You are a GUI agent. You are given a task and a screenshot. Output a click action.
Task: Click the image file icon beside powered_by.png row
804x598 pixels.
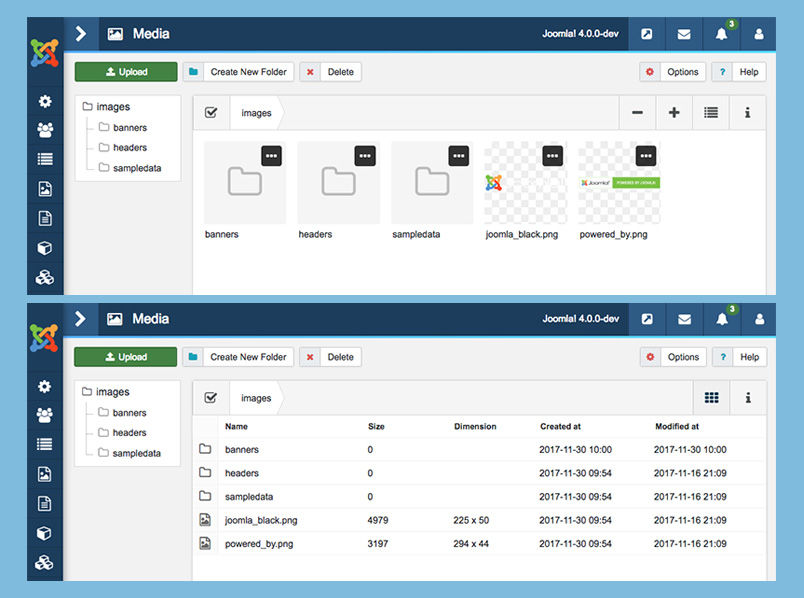click(205, 543)
